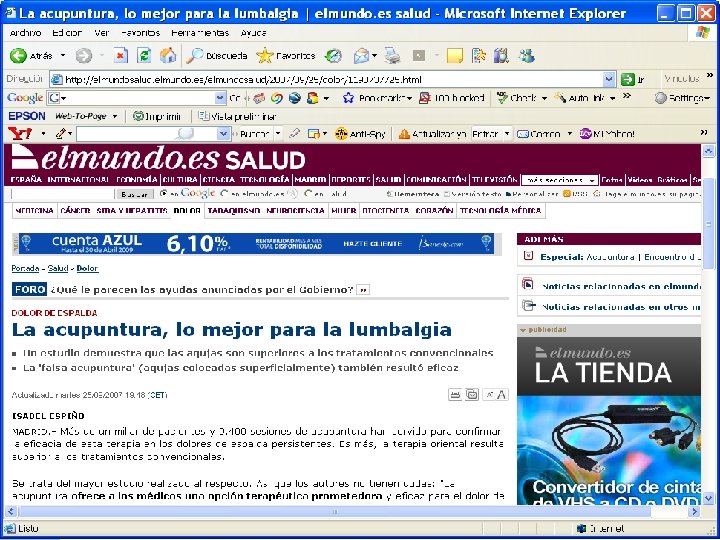
Task: Go to the home page icon
Action: point(168,56)
